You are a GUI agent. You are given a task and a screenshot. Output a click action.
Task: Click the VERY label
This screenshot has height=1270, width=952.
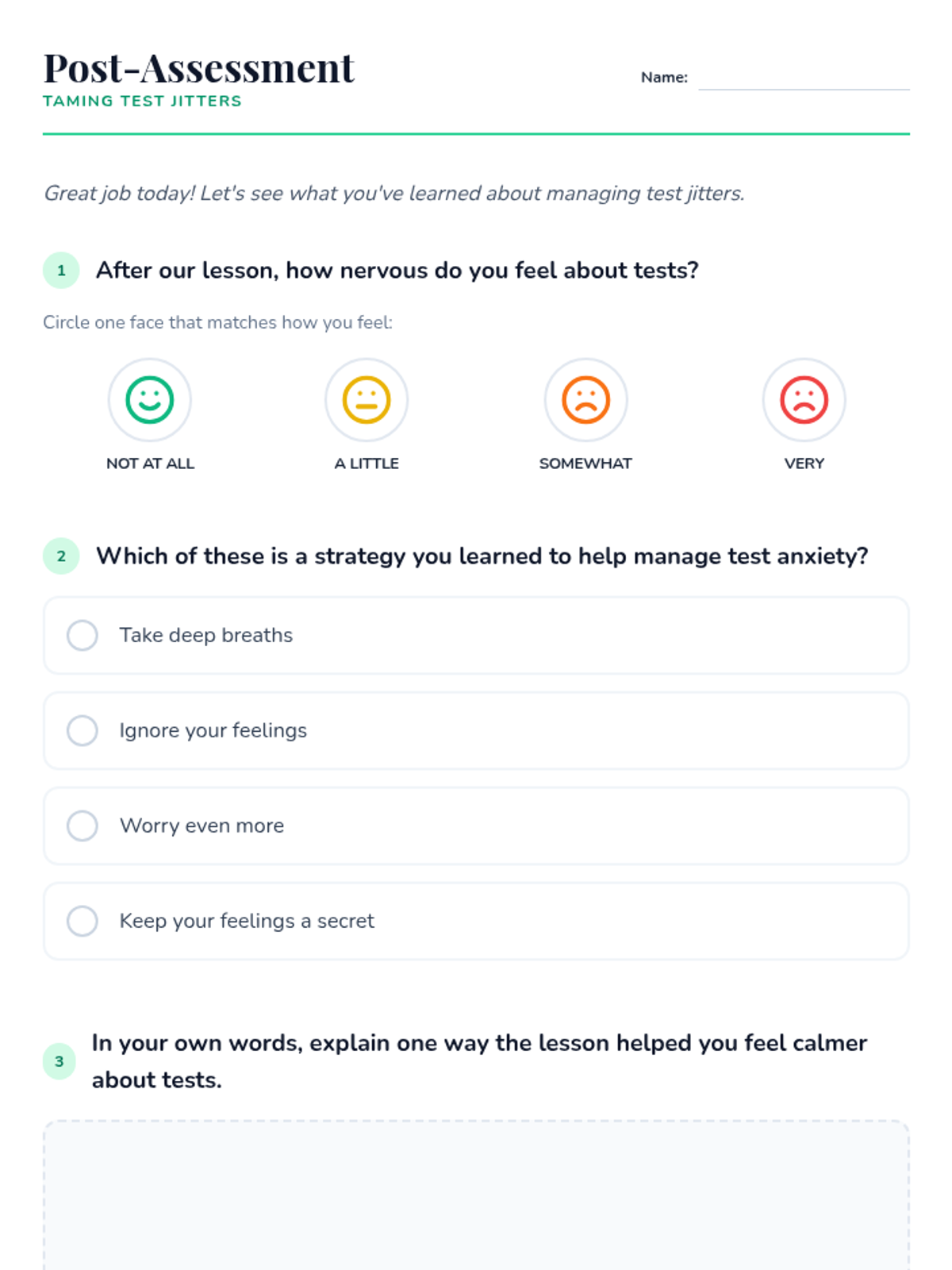point(804,464)
